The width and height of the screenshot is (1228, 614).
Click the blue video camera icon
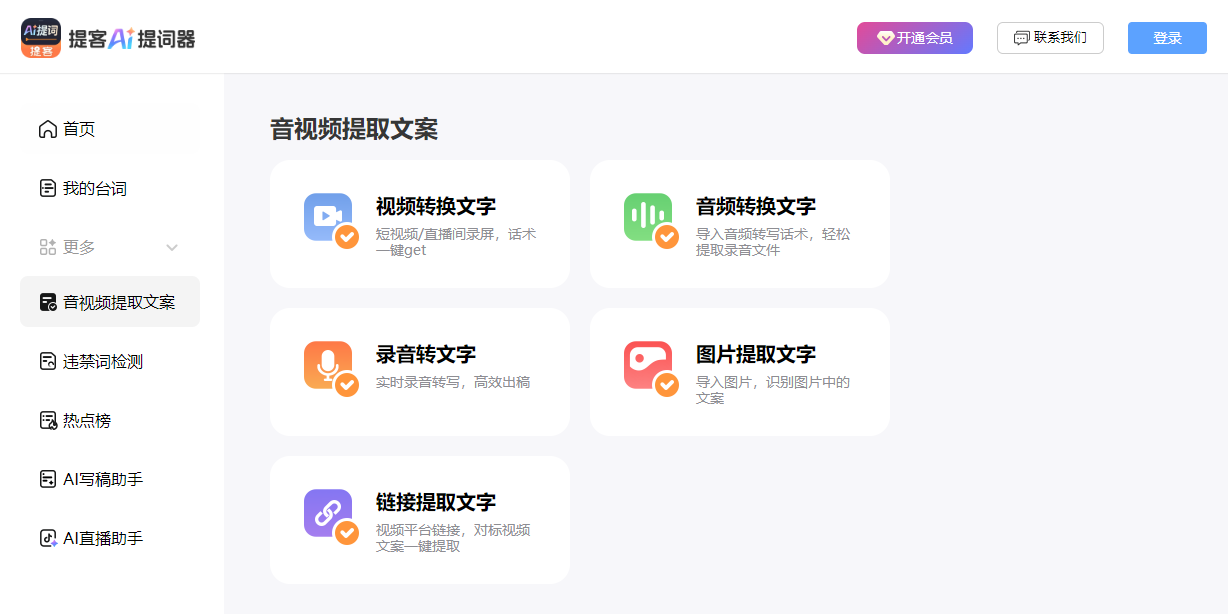(x=328, y=217)
